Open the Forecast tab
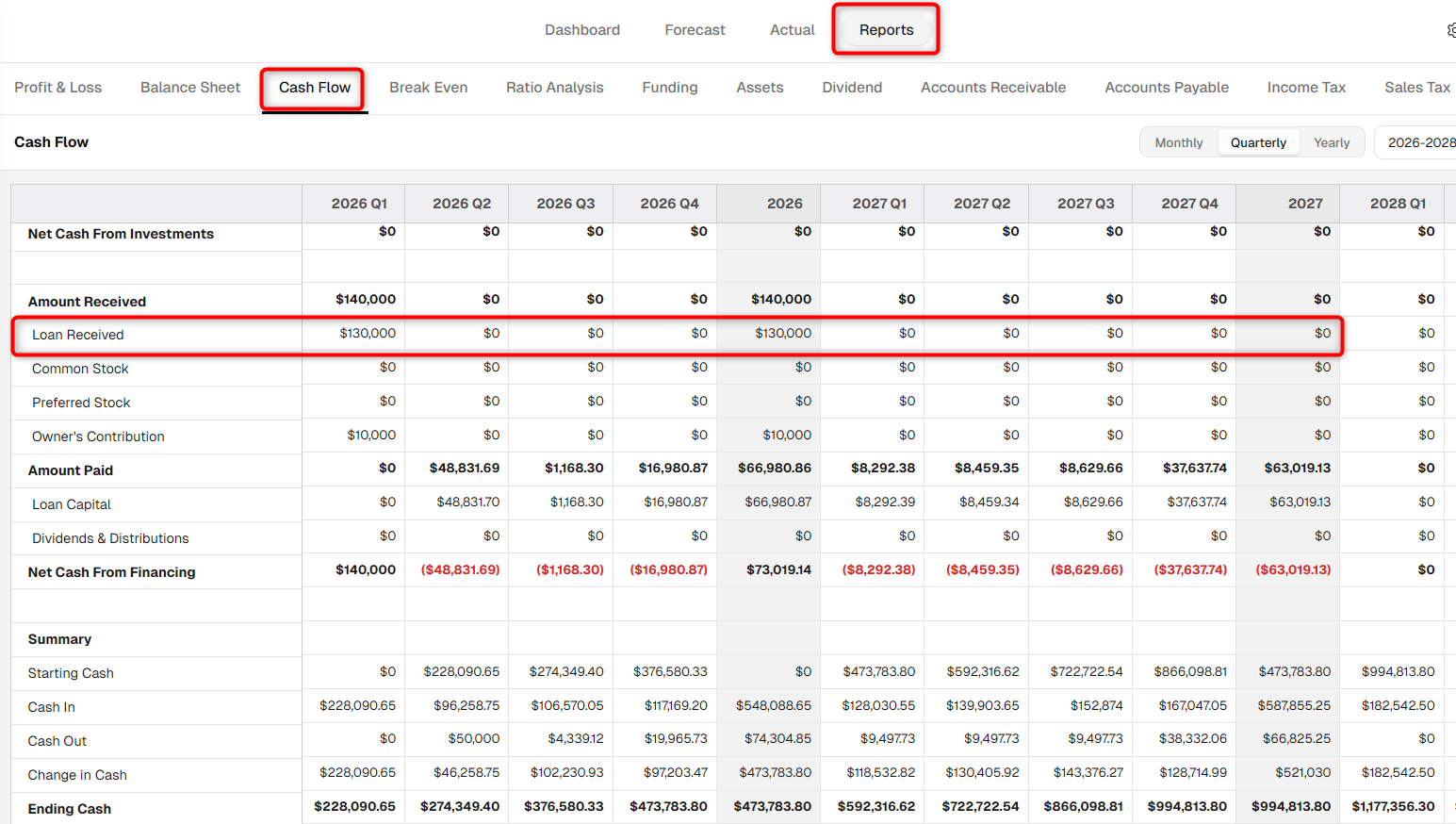 pyautogui.click(x=695, y=30)
